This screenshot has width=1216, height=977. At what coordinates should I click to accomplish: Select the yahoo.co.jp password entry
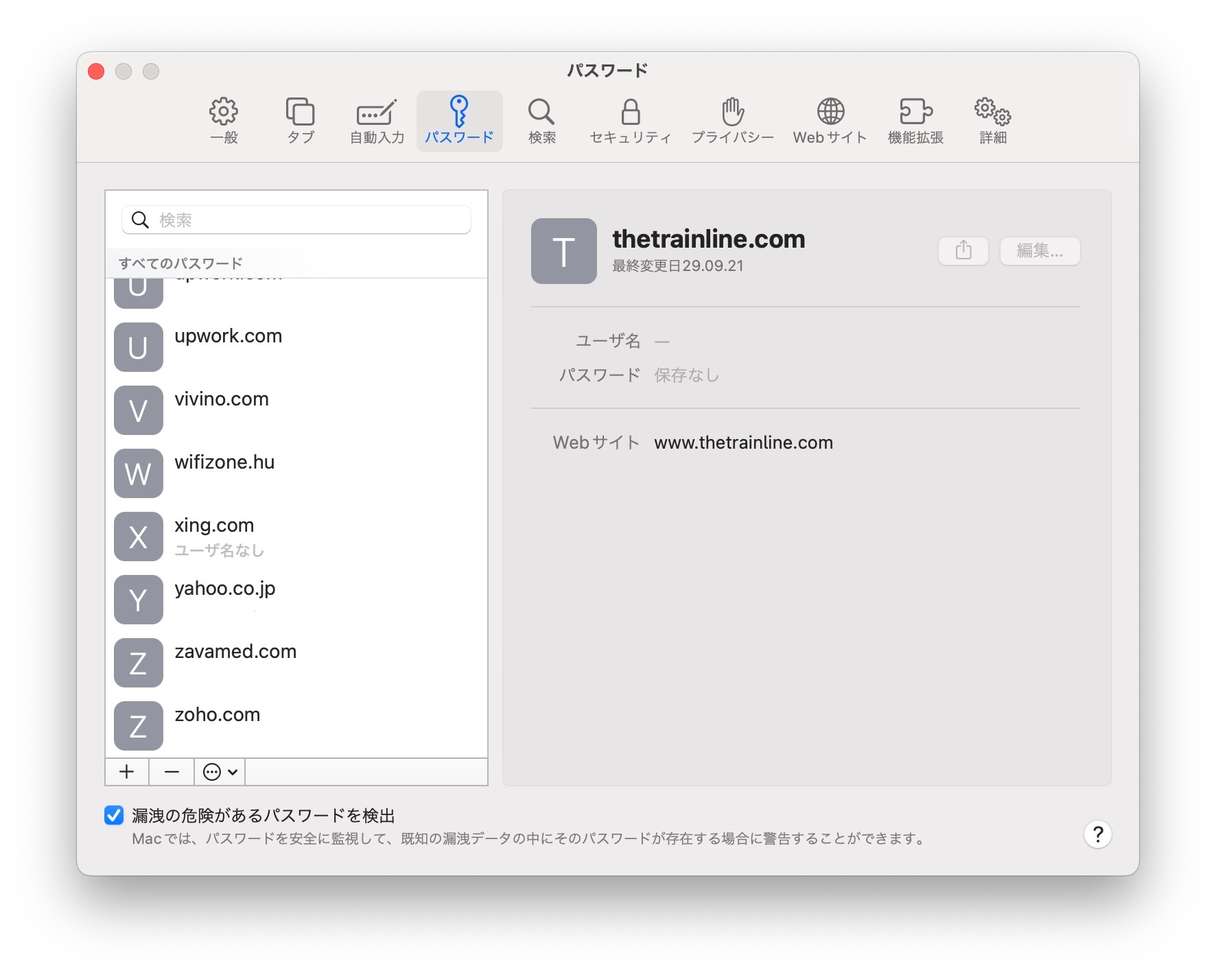pyautogui.click(x=296, y=599)
